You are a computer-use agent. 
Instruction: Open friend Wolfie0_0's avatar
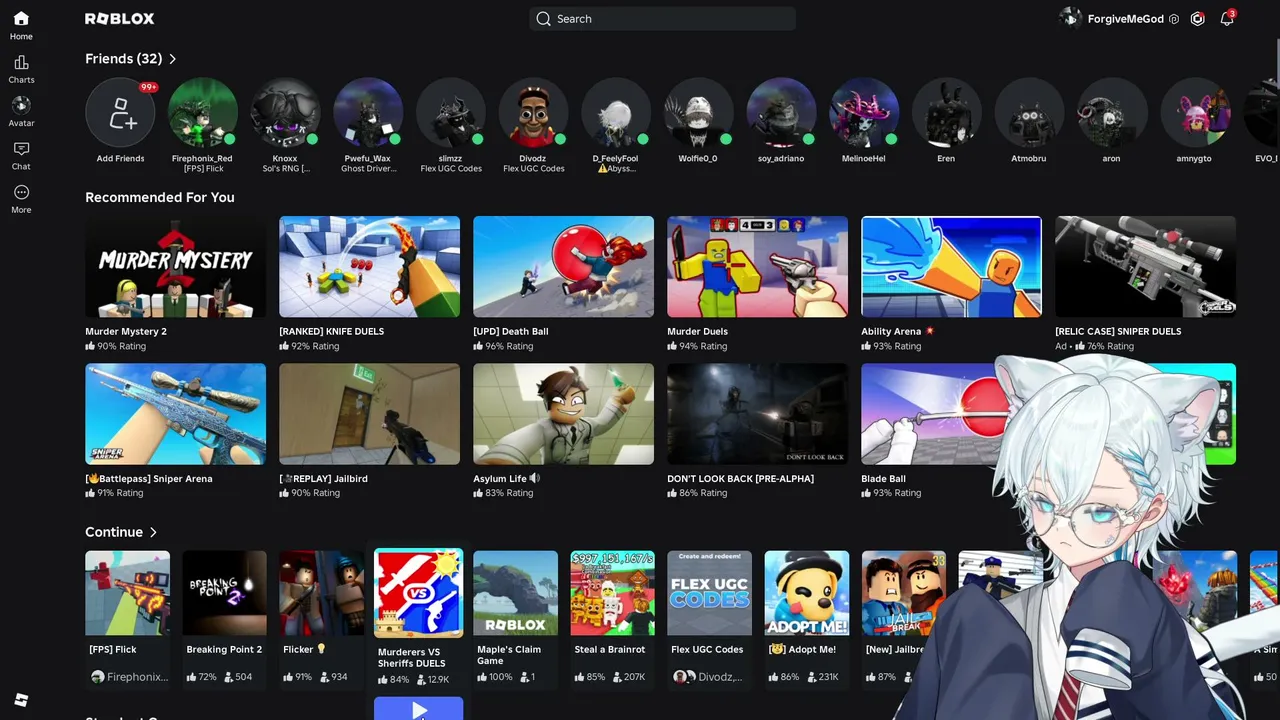pos(698,113)
